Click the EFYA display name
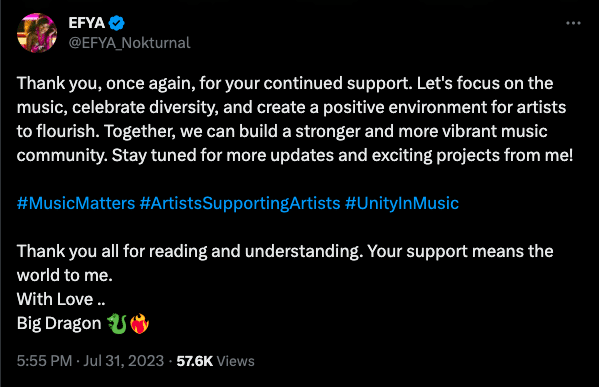 (x=86, y=23)
